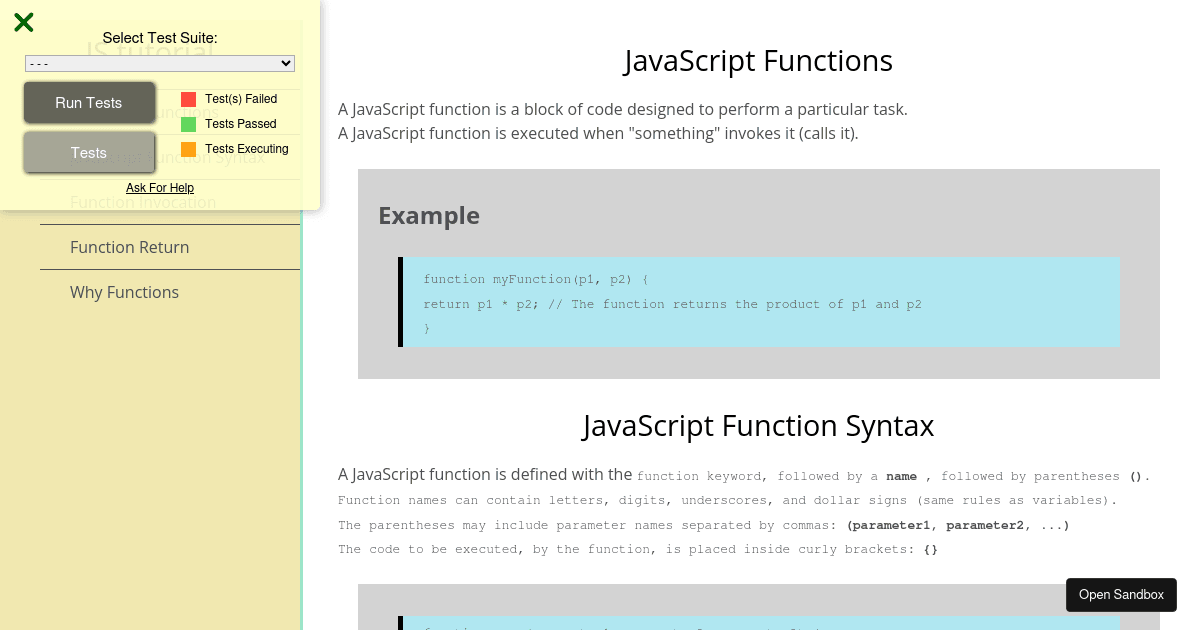Click the 'function myFunction(p1, p2) {' code line
Screen dimensions: 1200x630
[x=536, y=279]
